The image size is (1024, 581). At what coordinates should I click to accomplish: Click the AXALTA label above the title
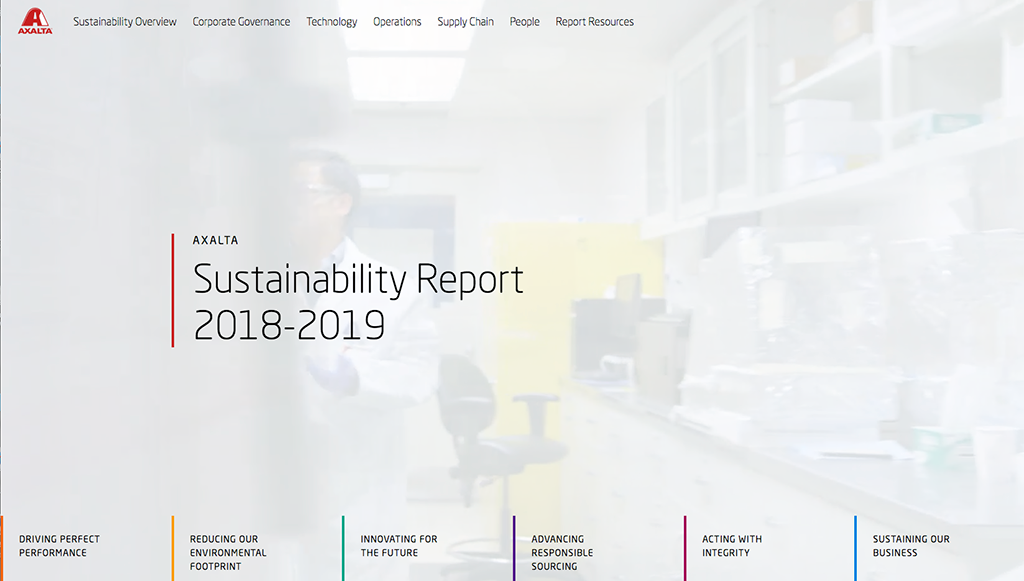coord(216,240)
